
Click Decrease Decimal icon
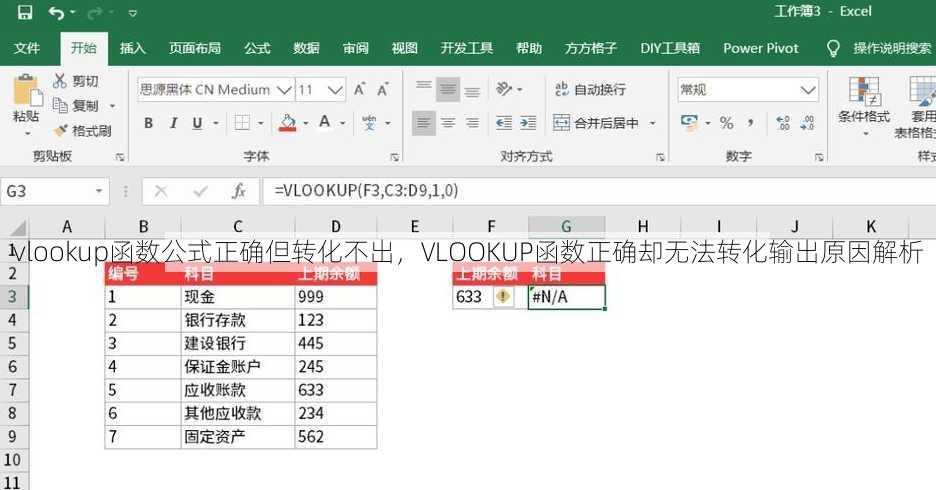[807, 123]
